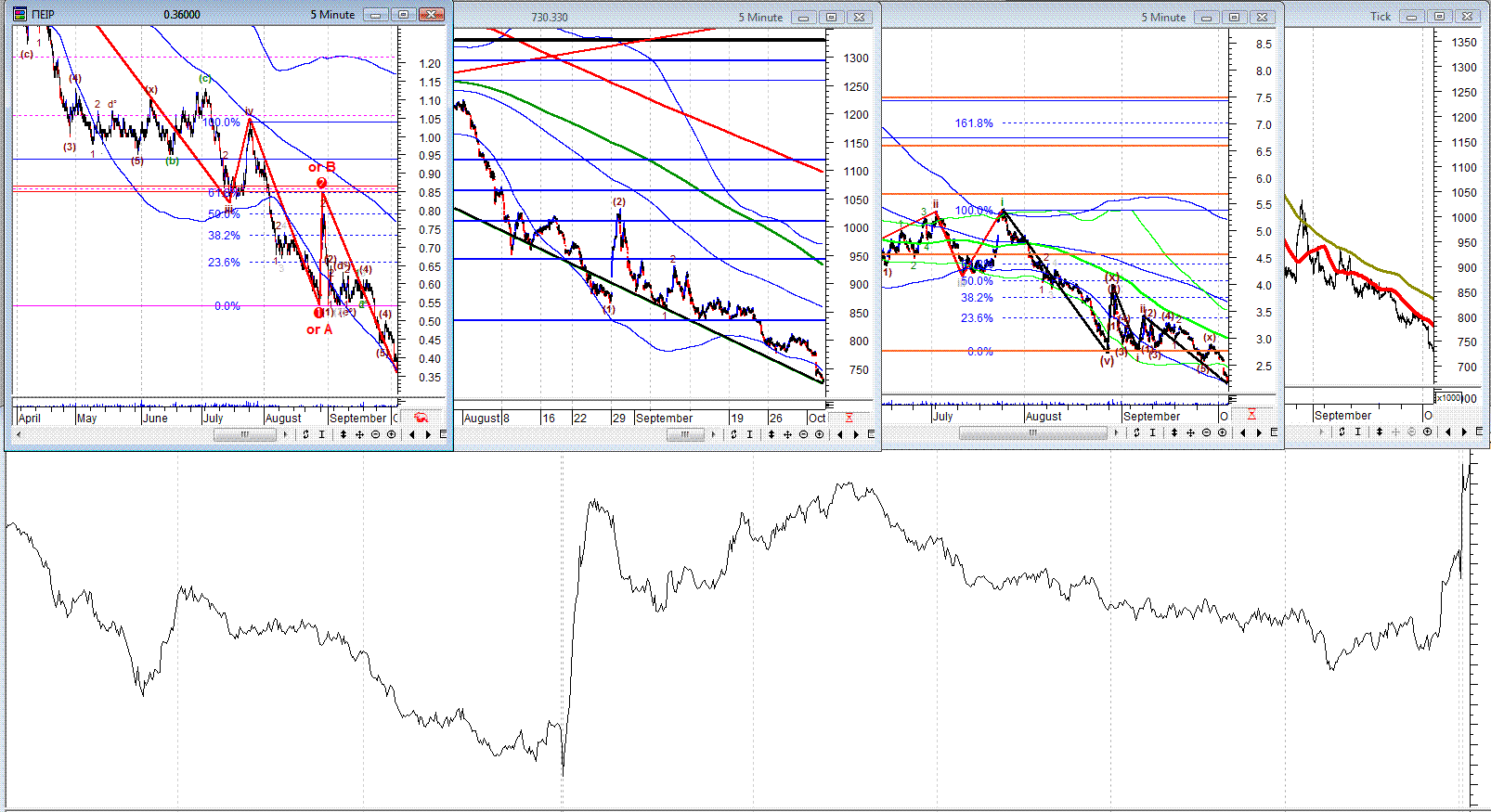Click zoom-in icon under the 730.330 chart
This screenshot has height=812, width=1491.
819,434
